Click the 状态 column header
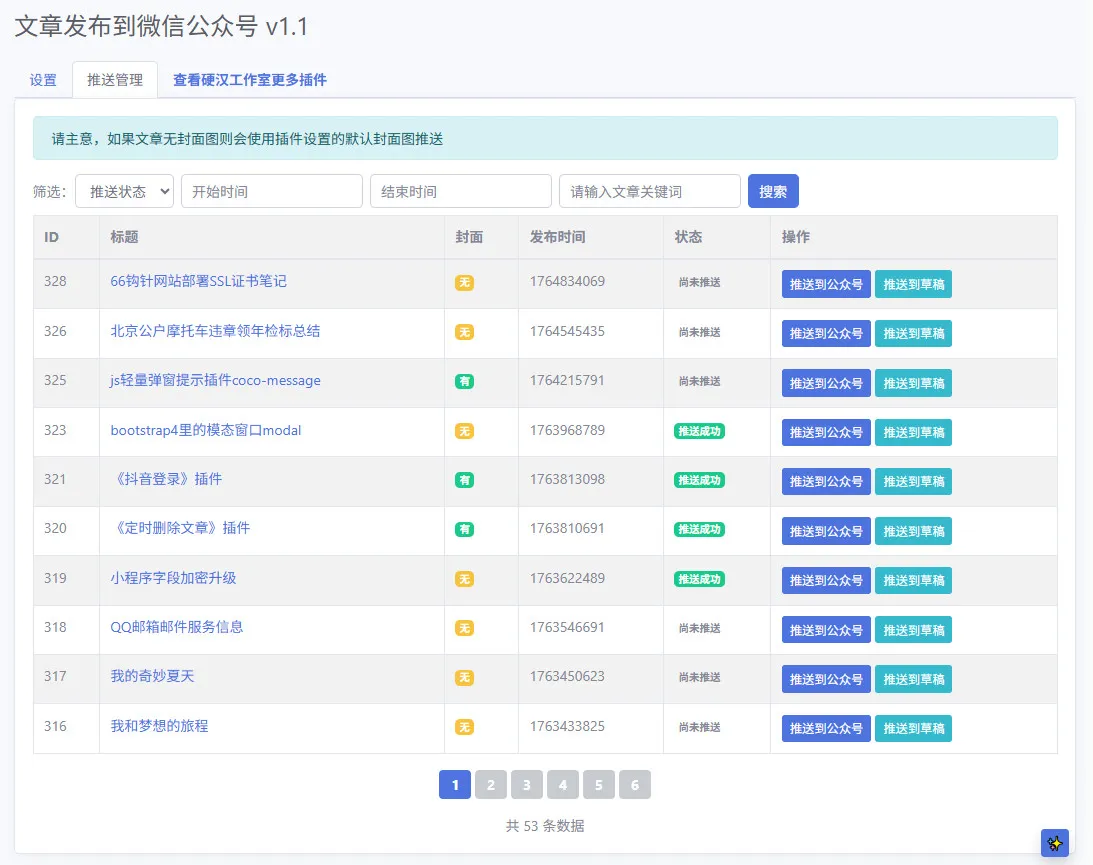 point(688,237)
